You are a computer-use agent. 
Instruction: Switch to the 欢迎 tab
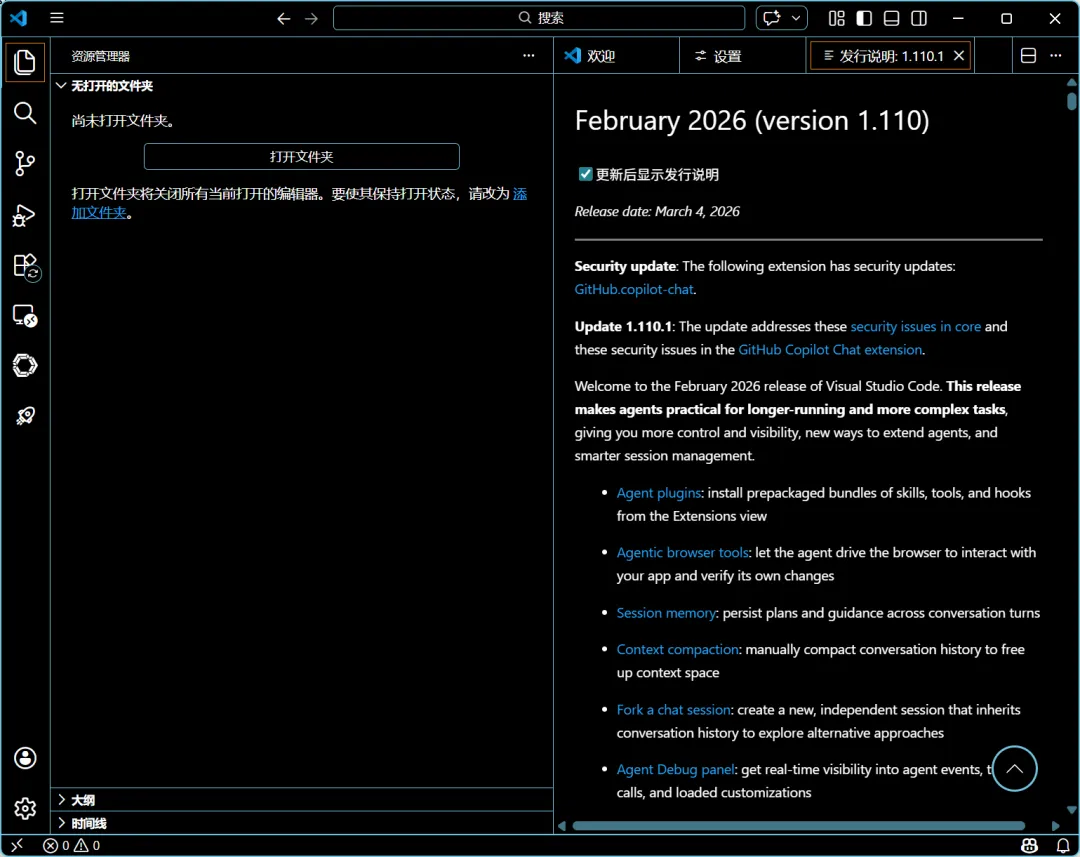click(616, 56)
